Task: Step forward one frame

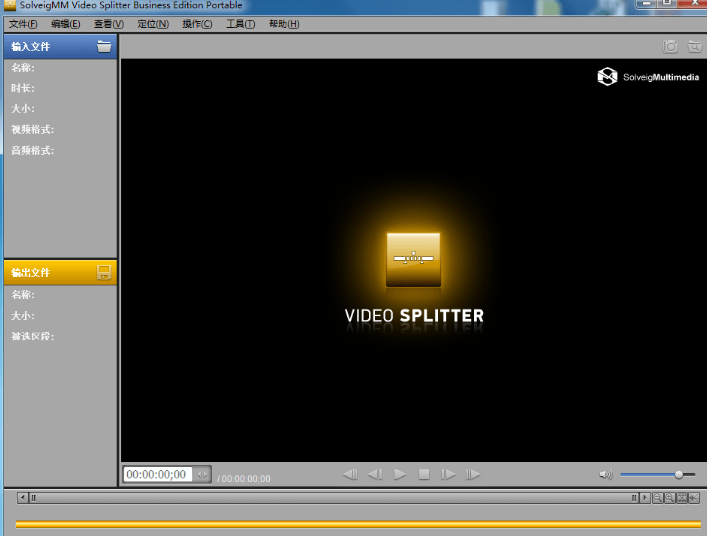Action: click(x=448, y=475)
